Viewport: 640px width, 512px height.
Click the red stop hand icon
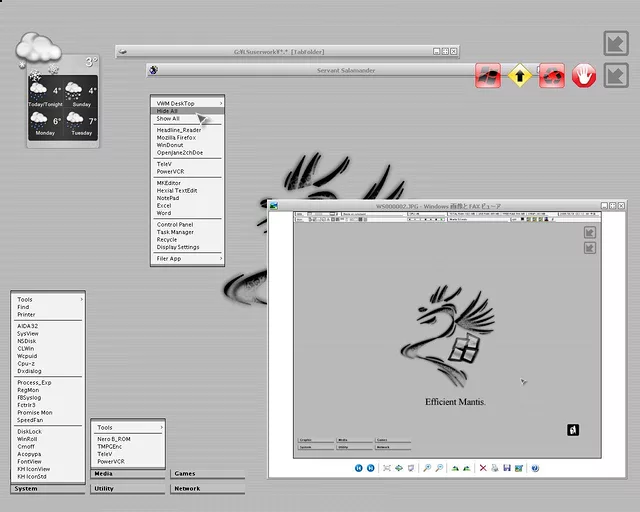point(584,75)
